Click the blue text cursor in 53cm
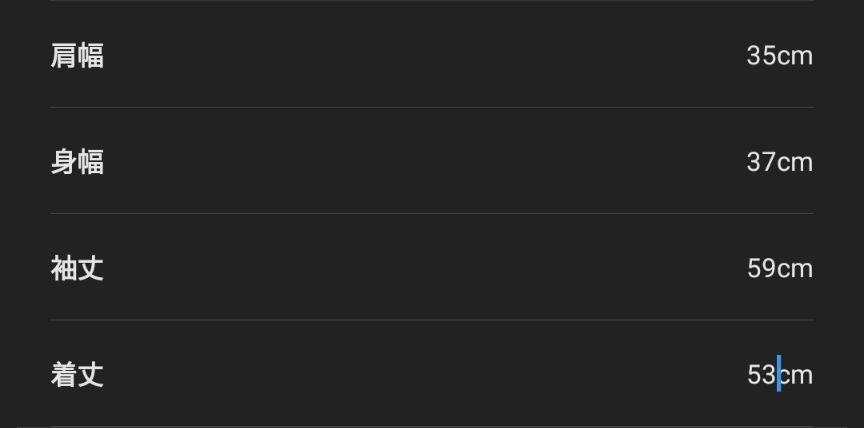 (779, 373)
